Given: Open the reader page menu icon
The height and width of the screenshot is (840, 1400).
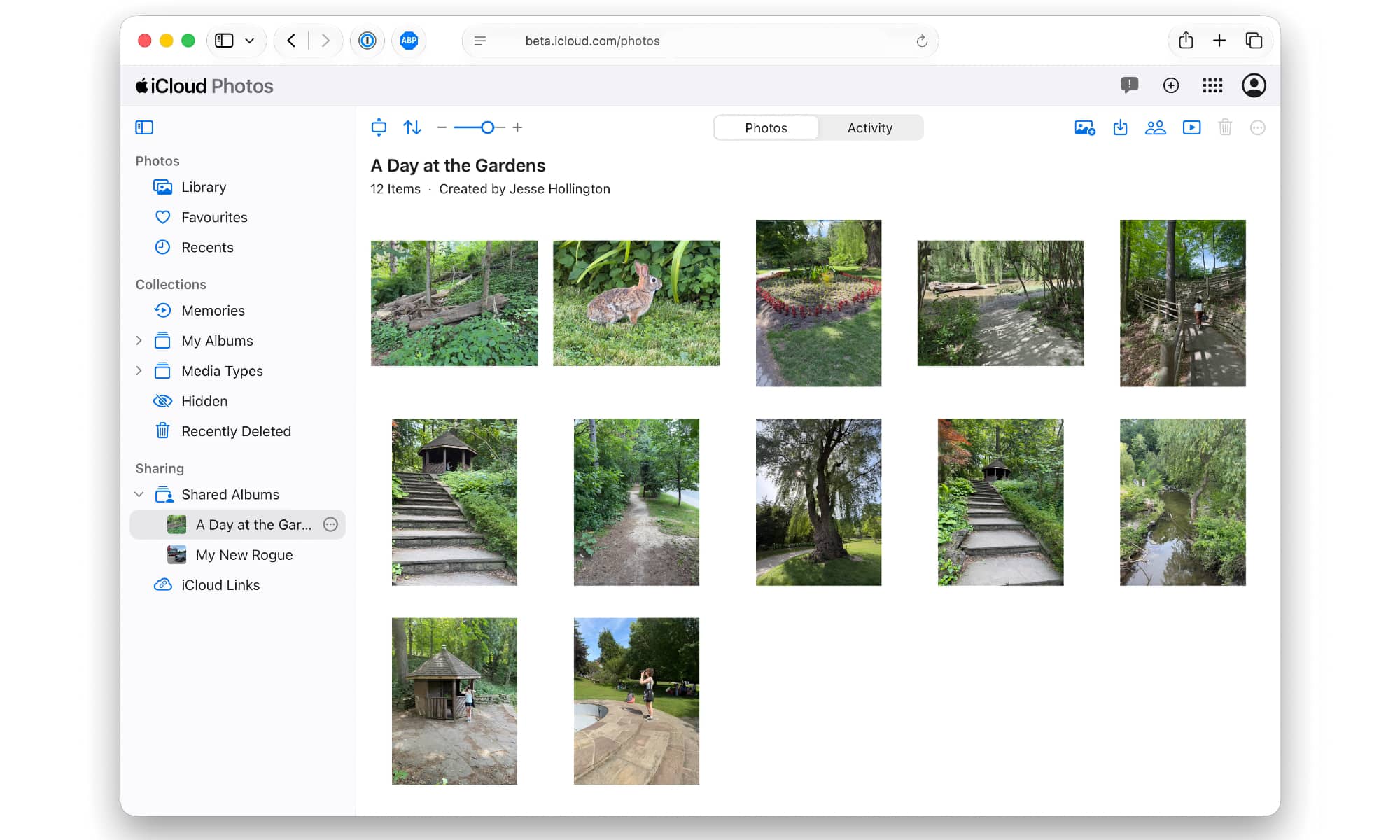Looking at the screenshot, I should click(x=480, y=41).
